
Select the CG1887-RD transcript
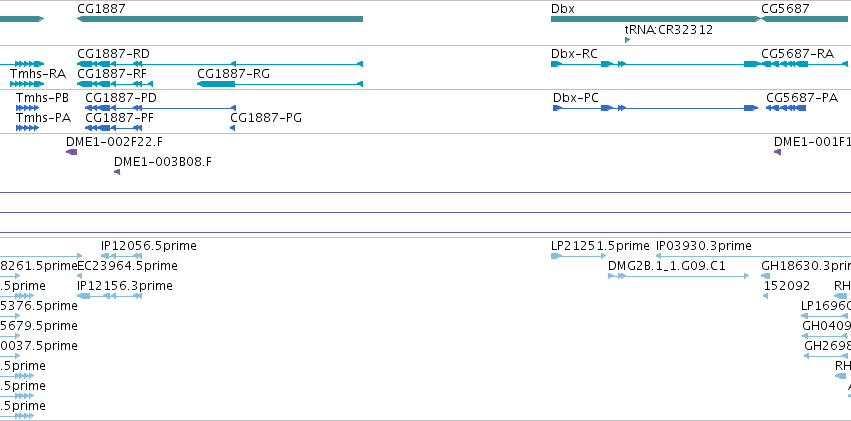220,64
